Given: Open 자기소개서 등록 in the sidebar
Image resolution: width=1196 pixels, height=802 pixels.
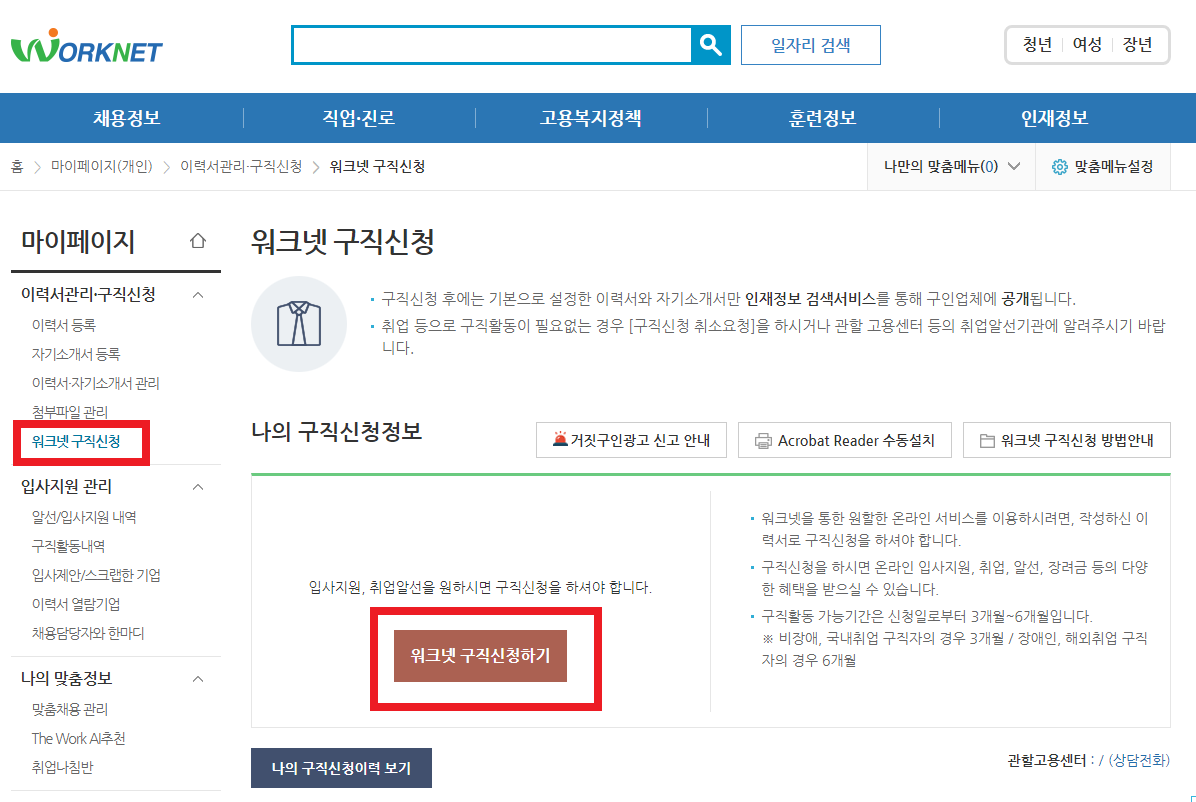Looking at the screenshot, I should (x=76, y=354).
